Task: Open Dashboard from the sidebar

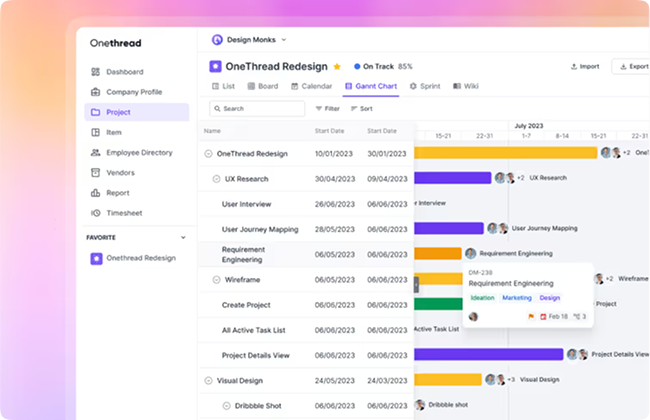Action: pyautogui.click(x=124, y=72)
